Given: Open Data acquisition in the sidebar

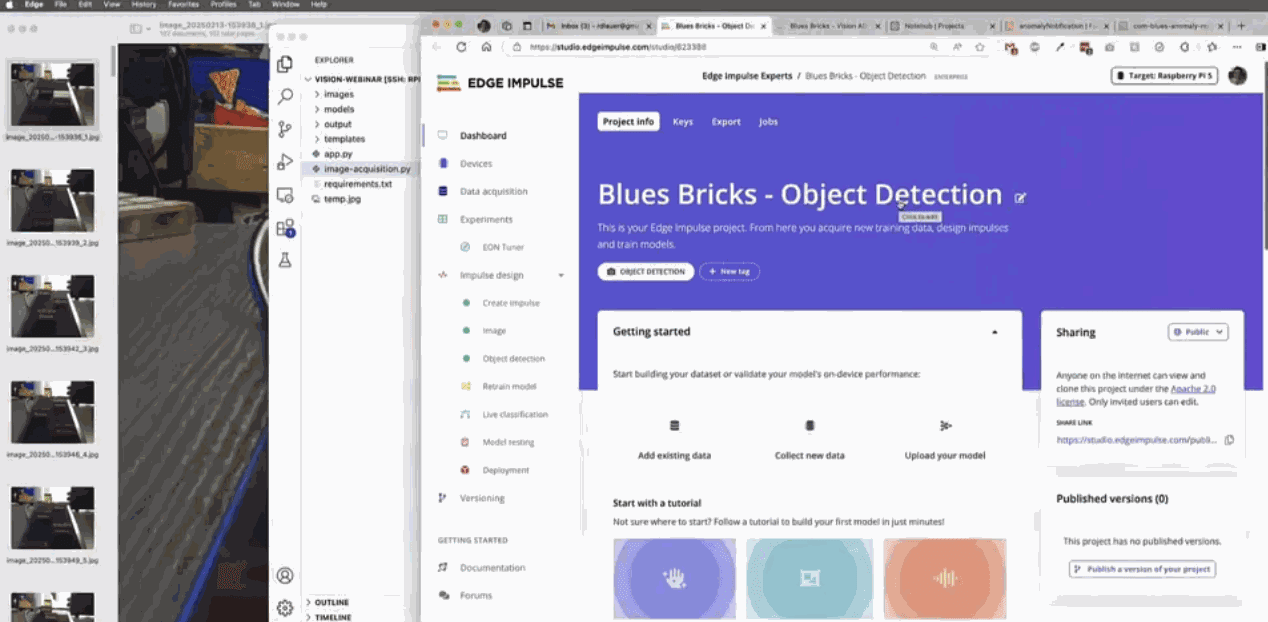Looking at the screenshot, I should pos(493,191).
